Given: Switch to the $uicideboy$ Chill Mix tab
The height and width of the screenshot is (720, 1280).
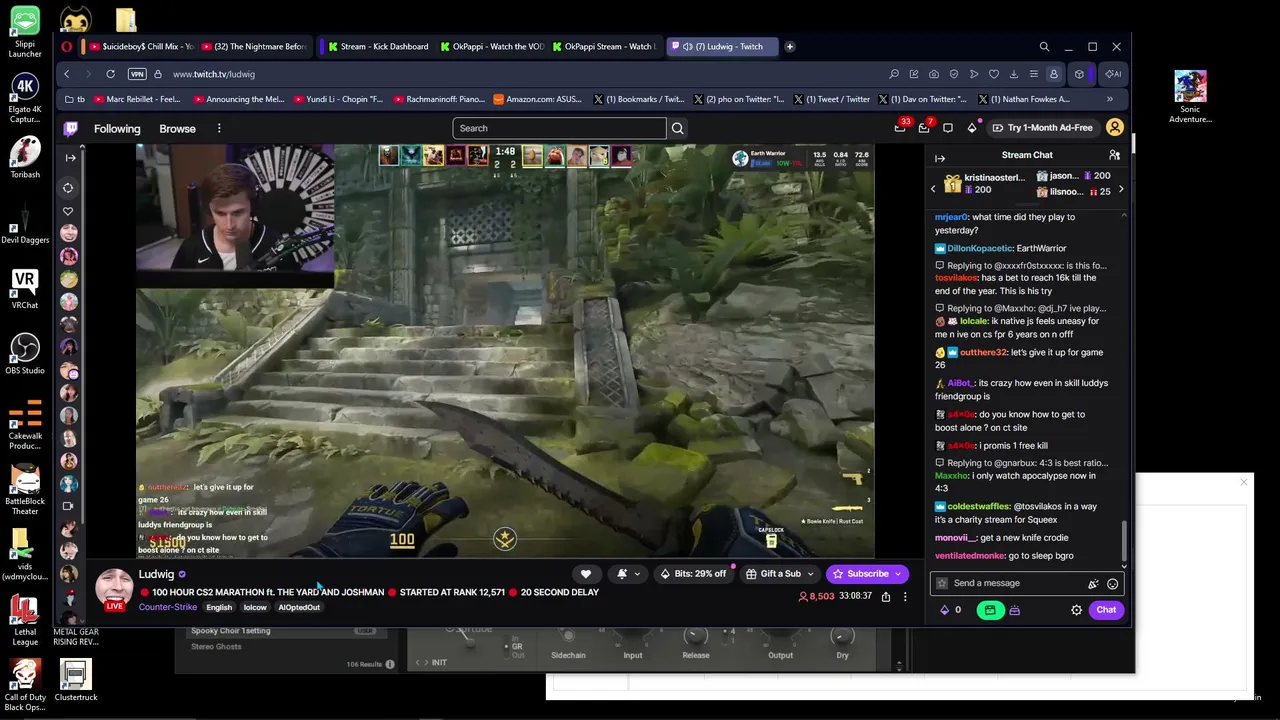Looking at the screenshot, I should [x=140, y=46].
